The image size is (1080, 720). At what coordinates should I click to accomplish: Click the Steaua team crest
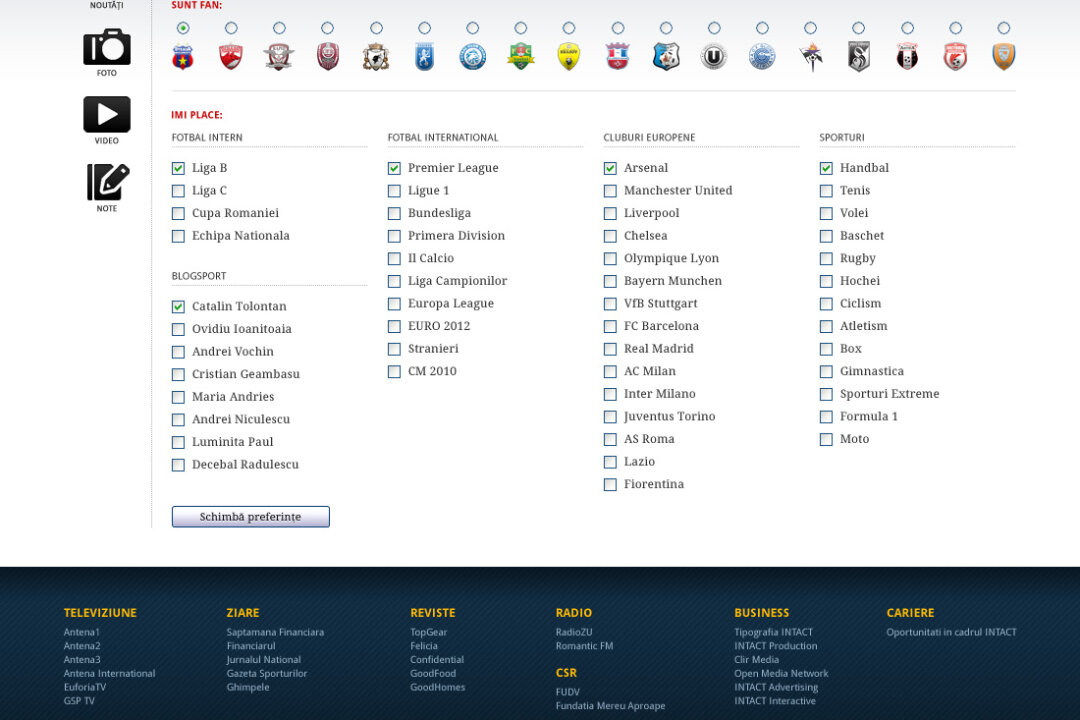182,57
